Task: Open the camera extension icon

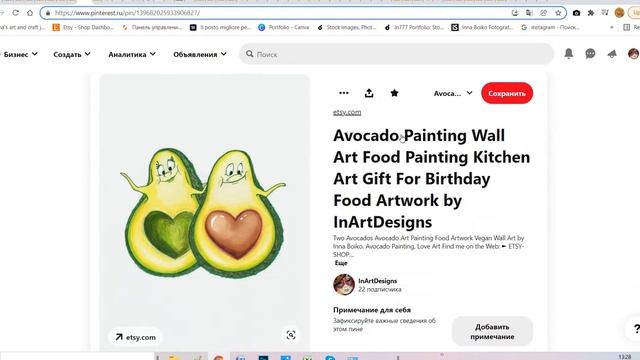Action: pos(576,13)
